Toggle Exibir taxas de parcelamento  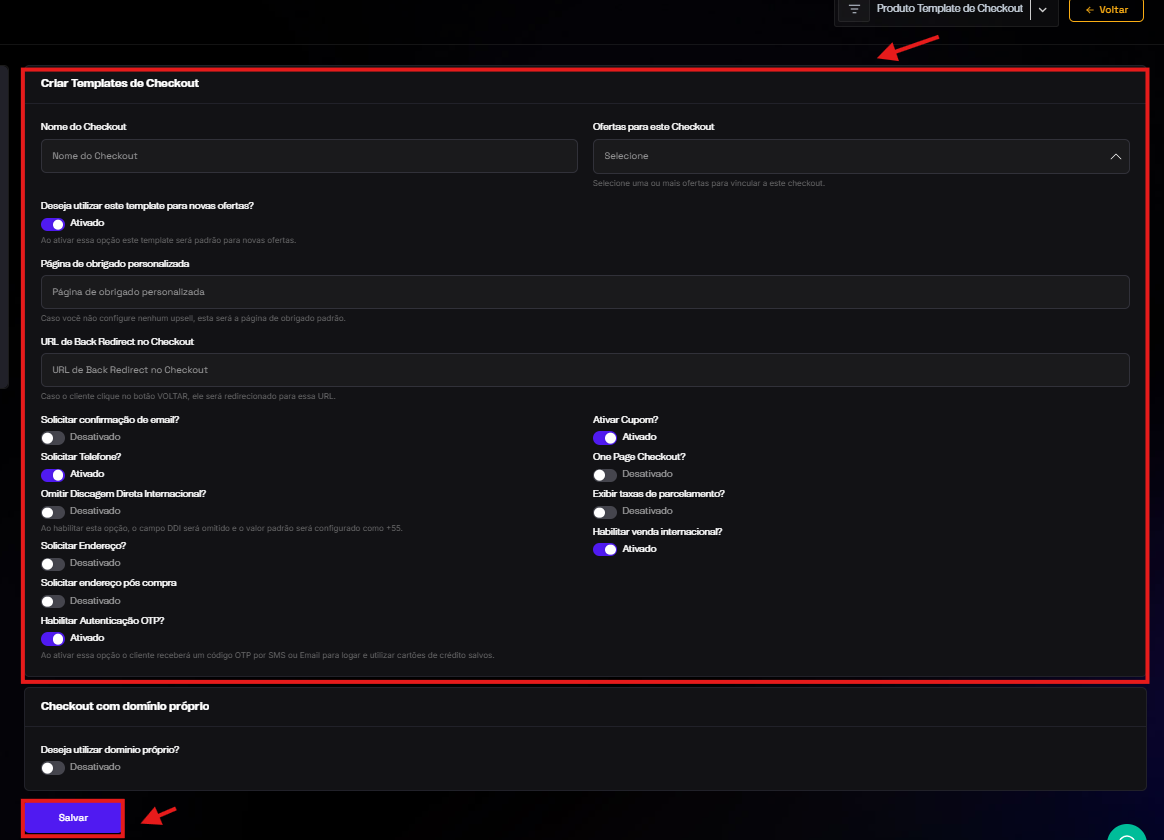pos(605,512)
